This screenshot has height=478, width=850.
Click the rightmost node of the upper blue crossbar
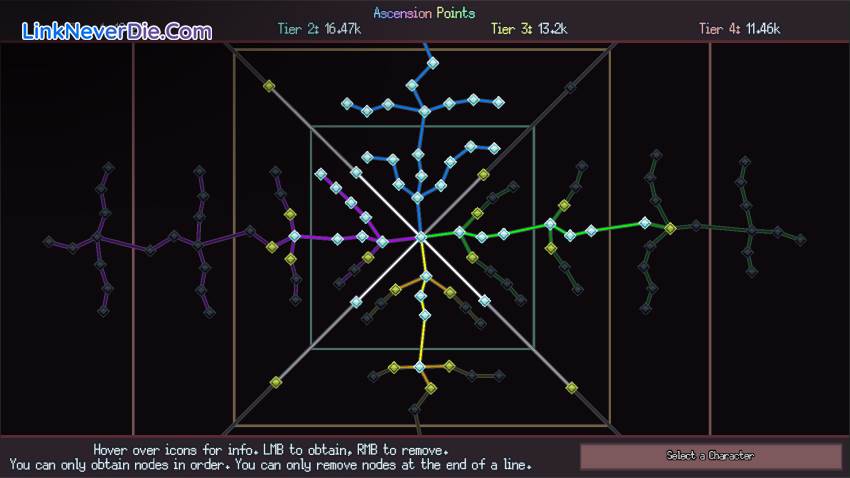496,101
